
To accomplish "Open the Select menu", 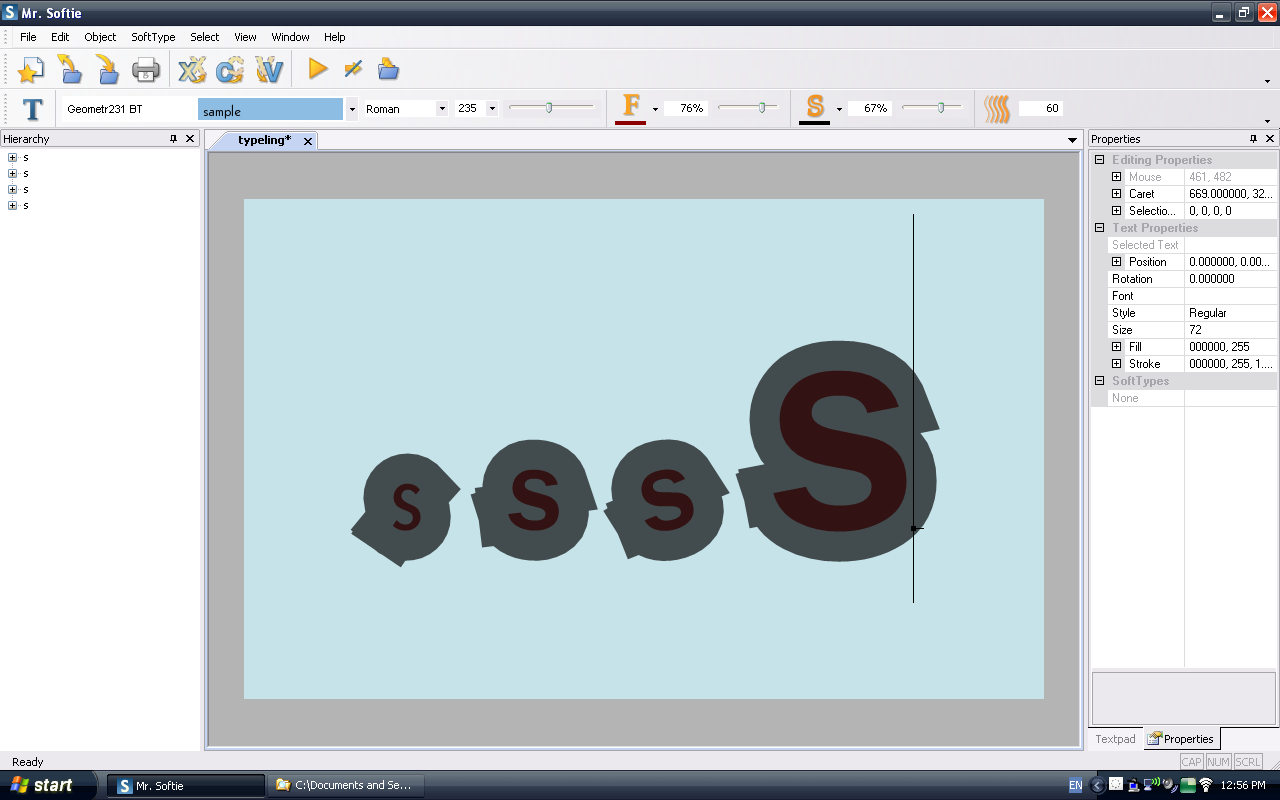I will pos(205,37).
